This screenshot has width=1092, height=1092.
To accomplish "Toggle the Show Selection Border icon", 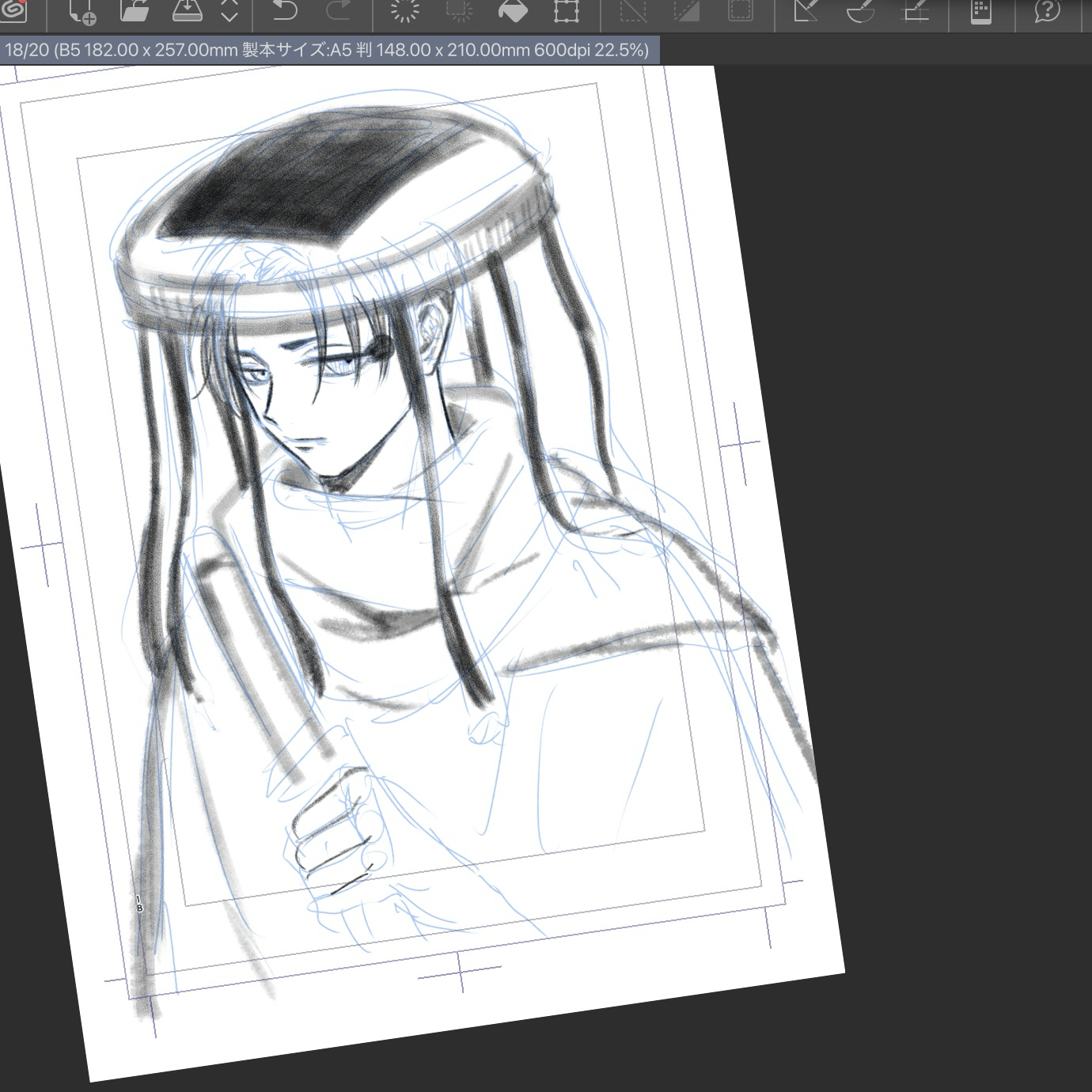I will (x=740, y=11).
